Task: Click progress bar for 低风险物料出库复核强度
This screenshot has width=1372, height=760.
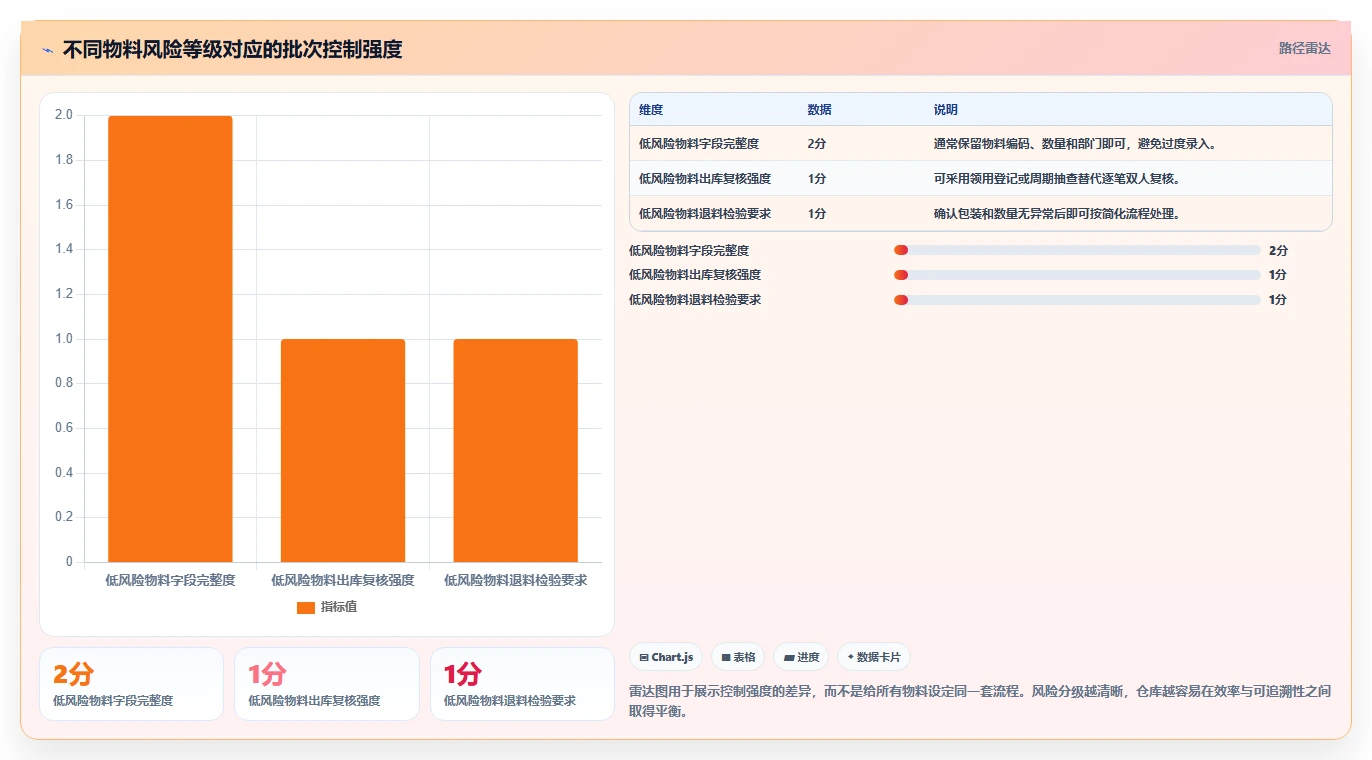Action: click(1077, 275)
